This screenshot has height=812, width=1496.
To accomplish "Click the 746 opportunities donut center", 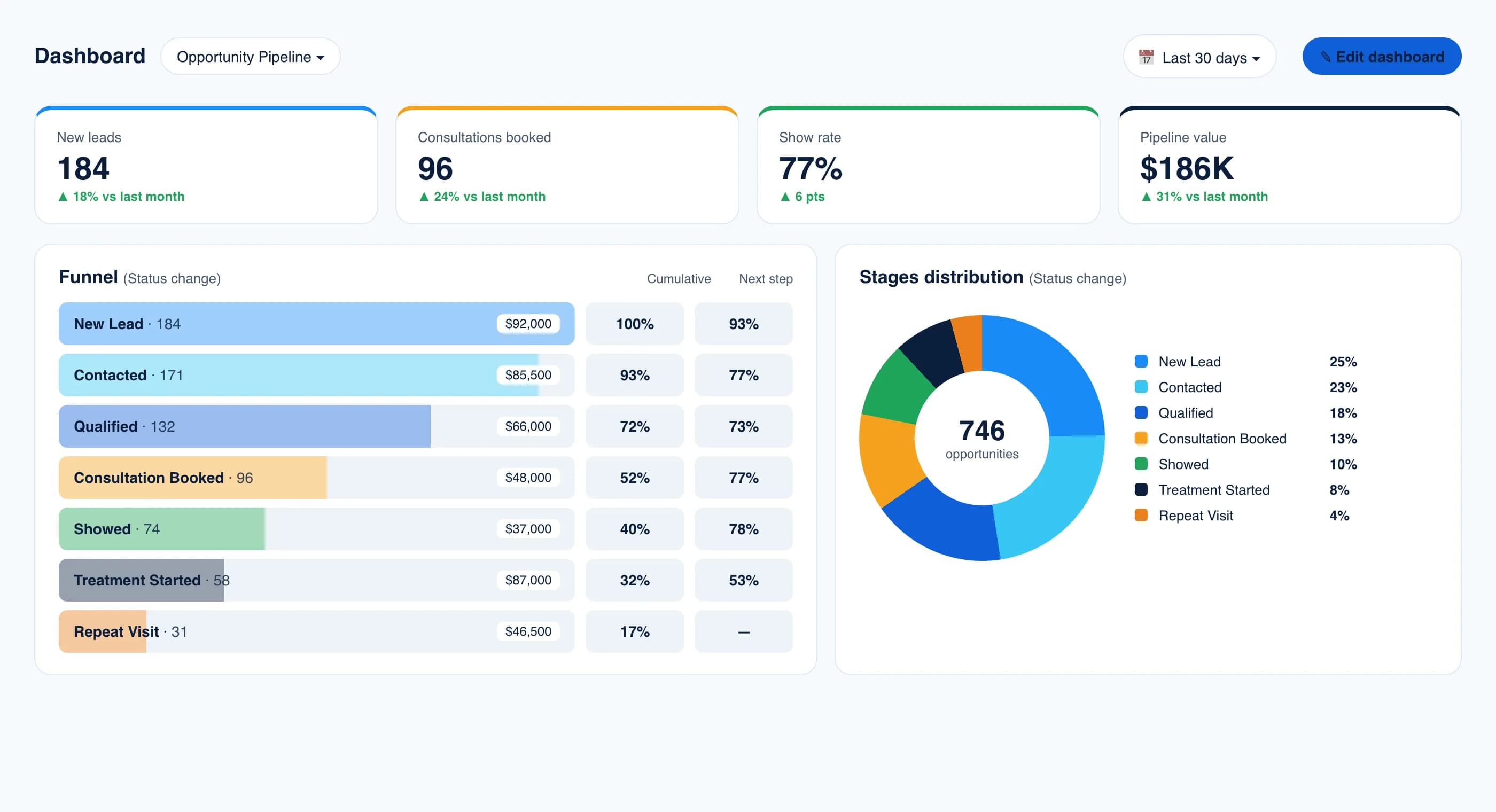I will click(x=981, y=439).
